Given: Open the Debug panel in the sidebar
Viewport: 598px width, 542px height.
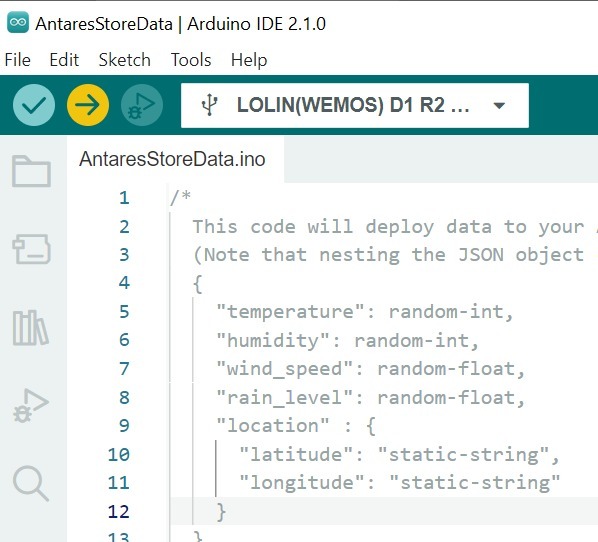Looking at the screenshot, I should pos(31,405).
